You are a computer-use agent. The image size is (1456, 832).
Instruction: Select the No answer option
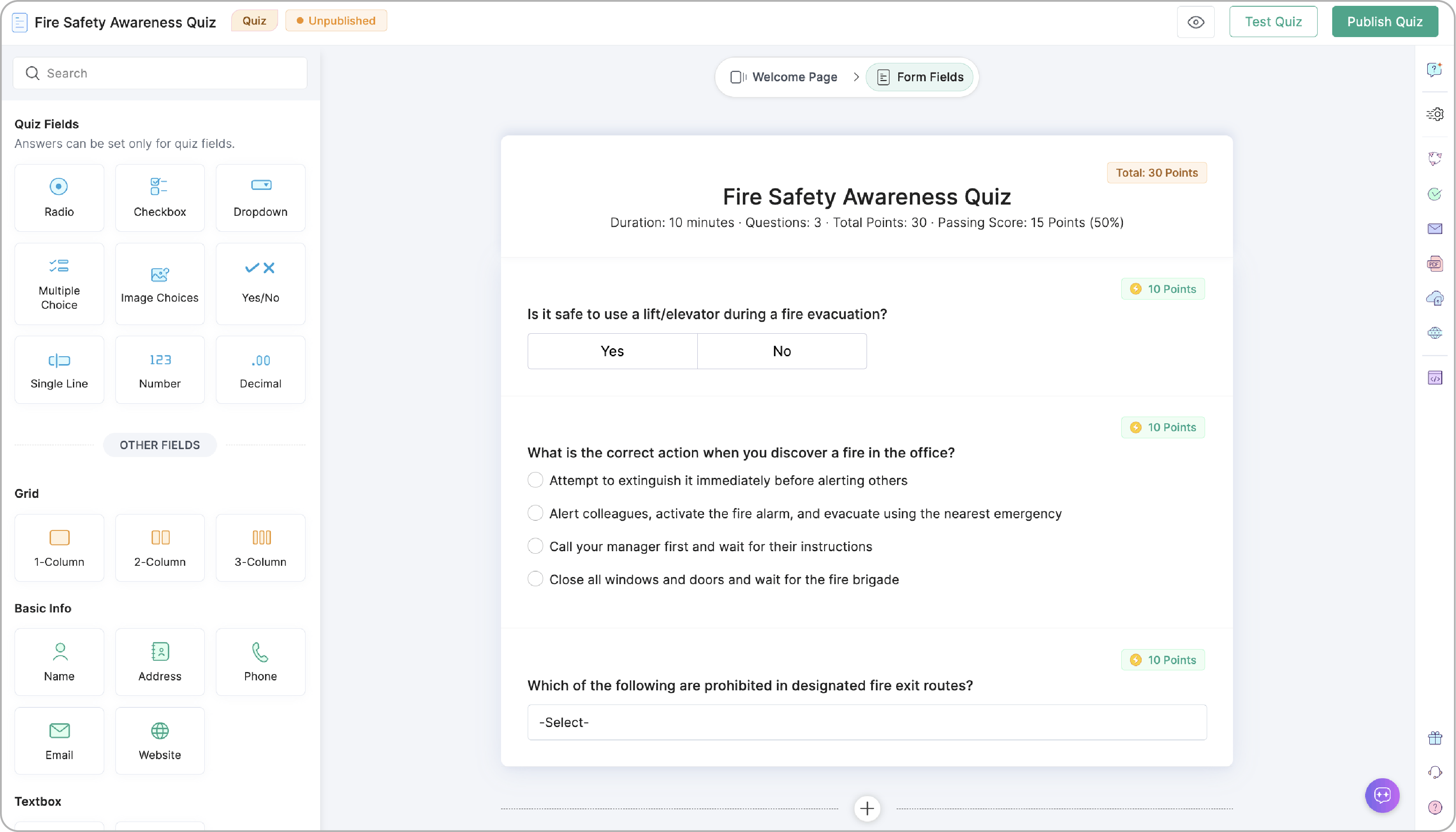[782, 352]
